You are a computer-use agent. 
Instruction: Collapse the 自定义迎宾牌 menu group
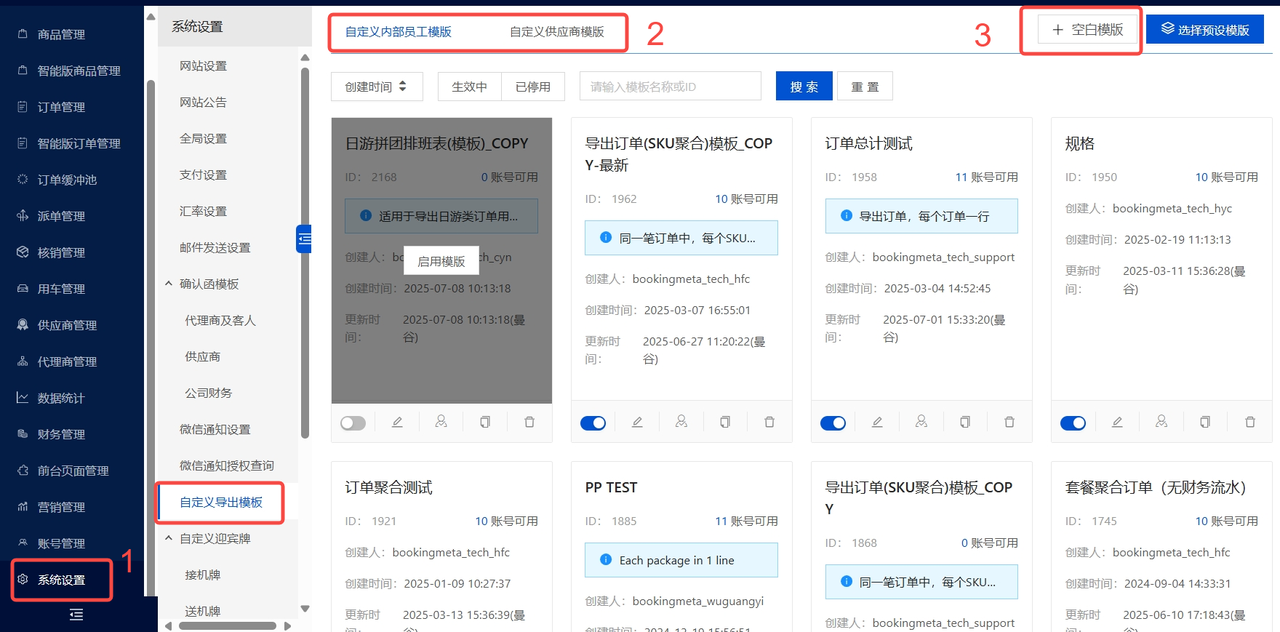tap(169, 539)
